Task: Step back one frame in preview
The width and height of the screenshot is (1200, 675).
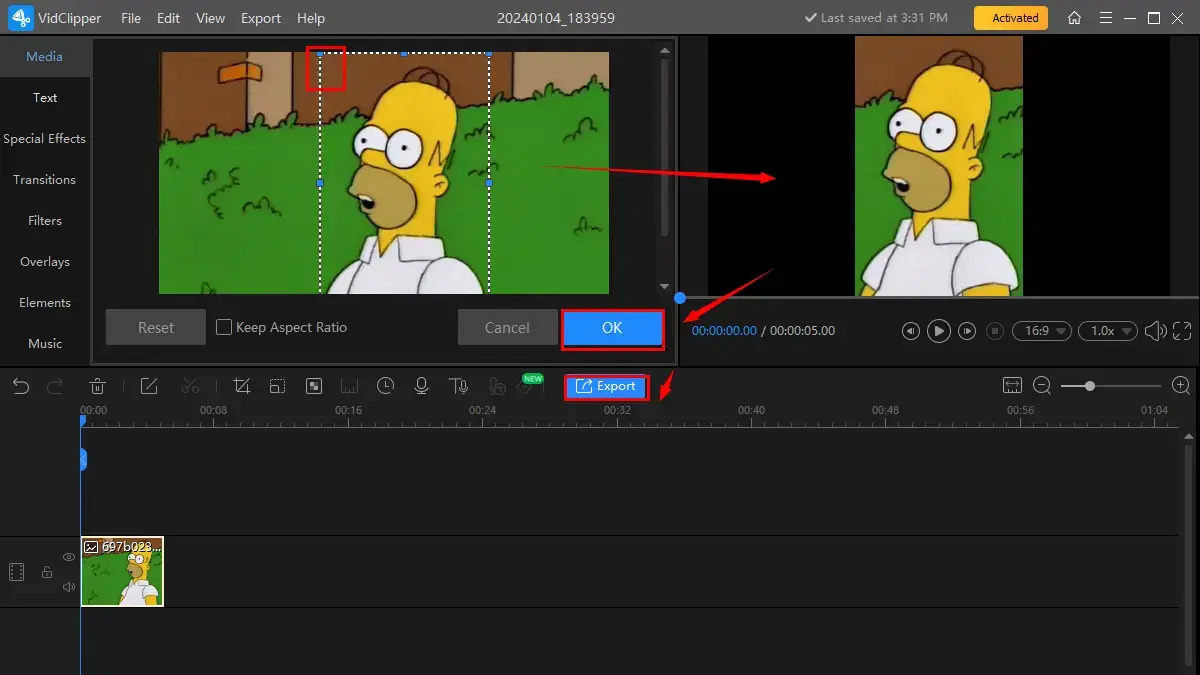Action: coord(910,330)
